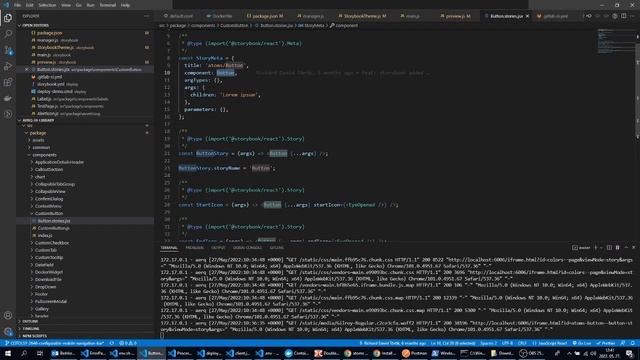
Task: Open the Accounts icon in the activity bar
Action: [x=8, y=315]
